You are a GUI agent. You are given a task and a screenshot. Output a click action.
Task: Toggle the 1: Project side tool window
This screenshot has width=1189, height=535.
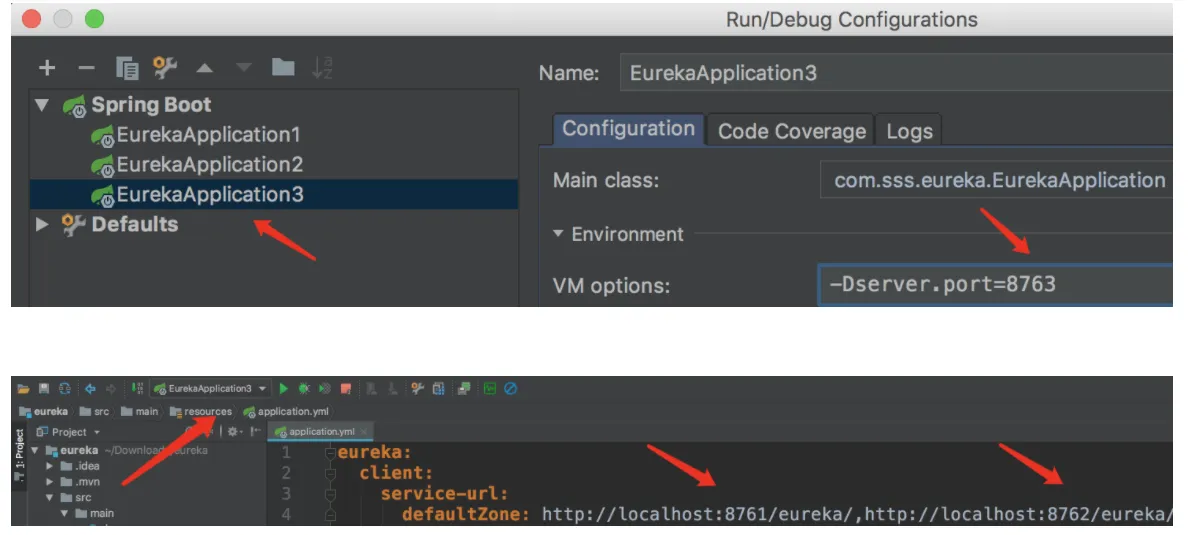pyautogui.click(x=20, y=455)
